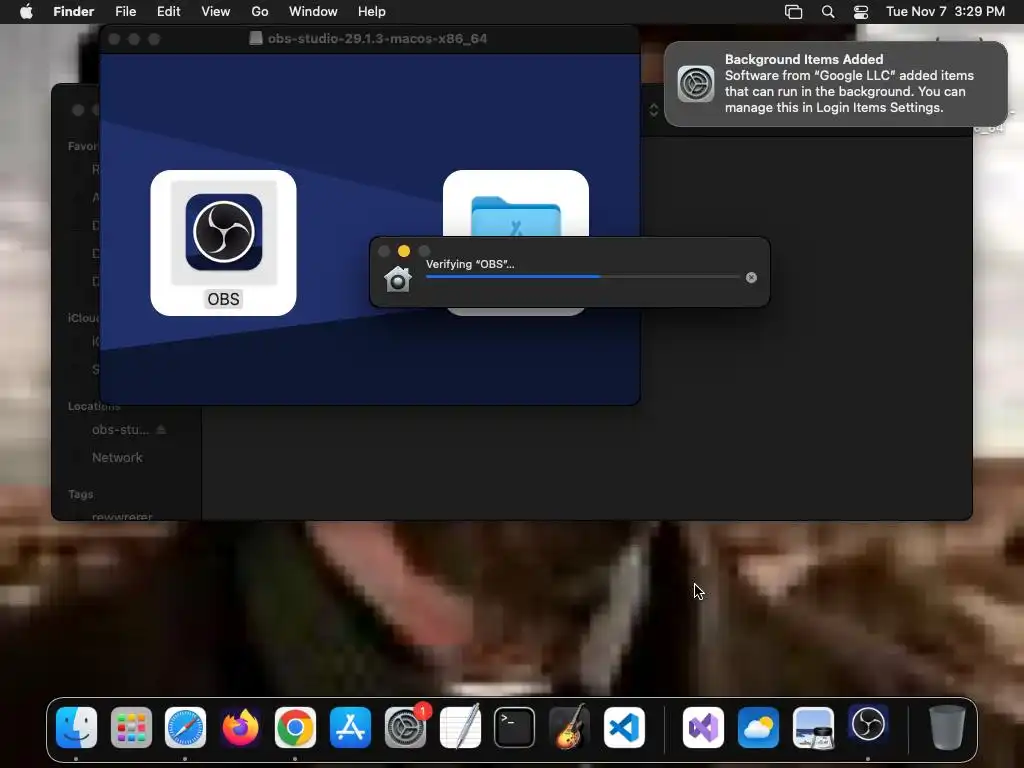Open Preview from the Dock
1024x768 pixels.
point(813,728)
